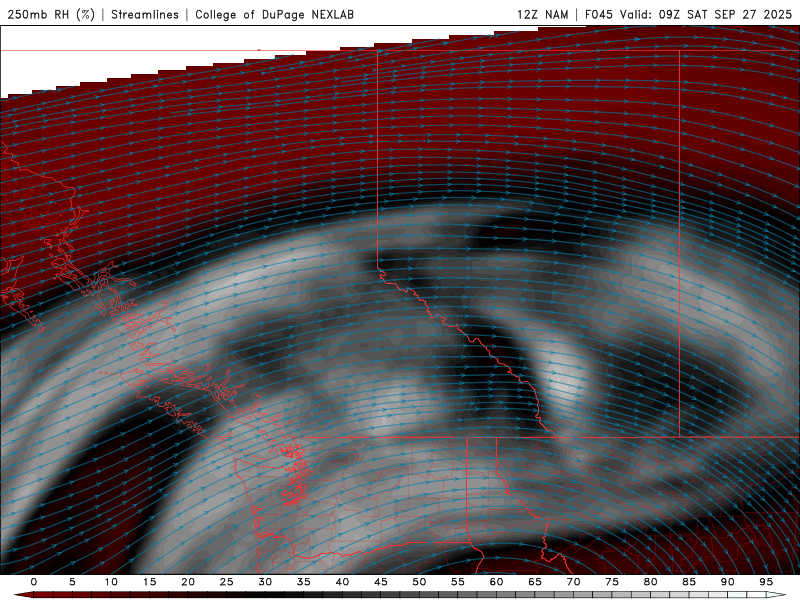Click the 70 label on the legend
800x600 pixels.
click(573, 582)
